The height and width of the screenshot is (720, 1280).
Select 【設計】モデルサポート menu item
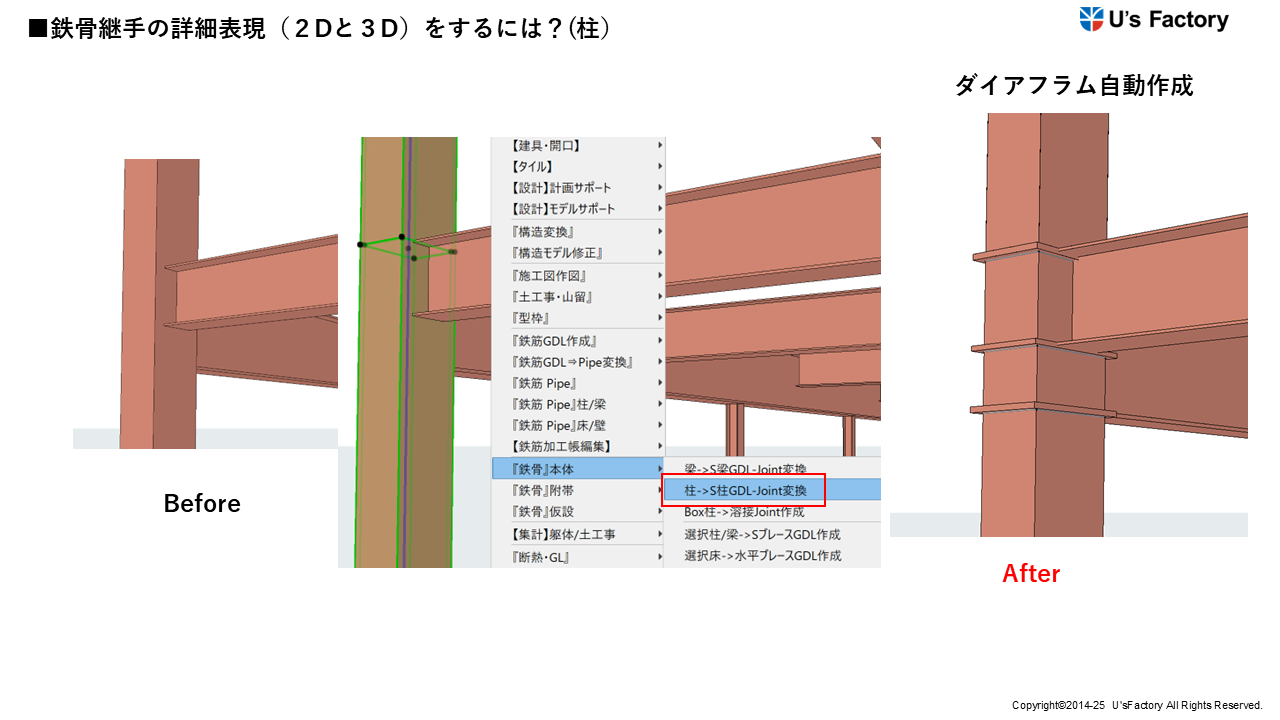pos(563,209)
